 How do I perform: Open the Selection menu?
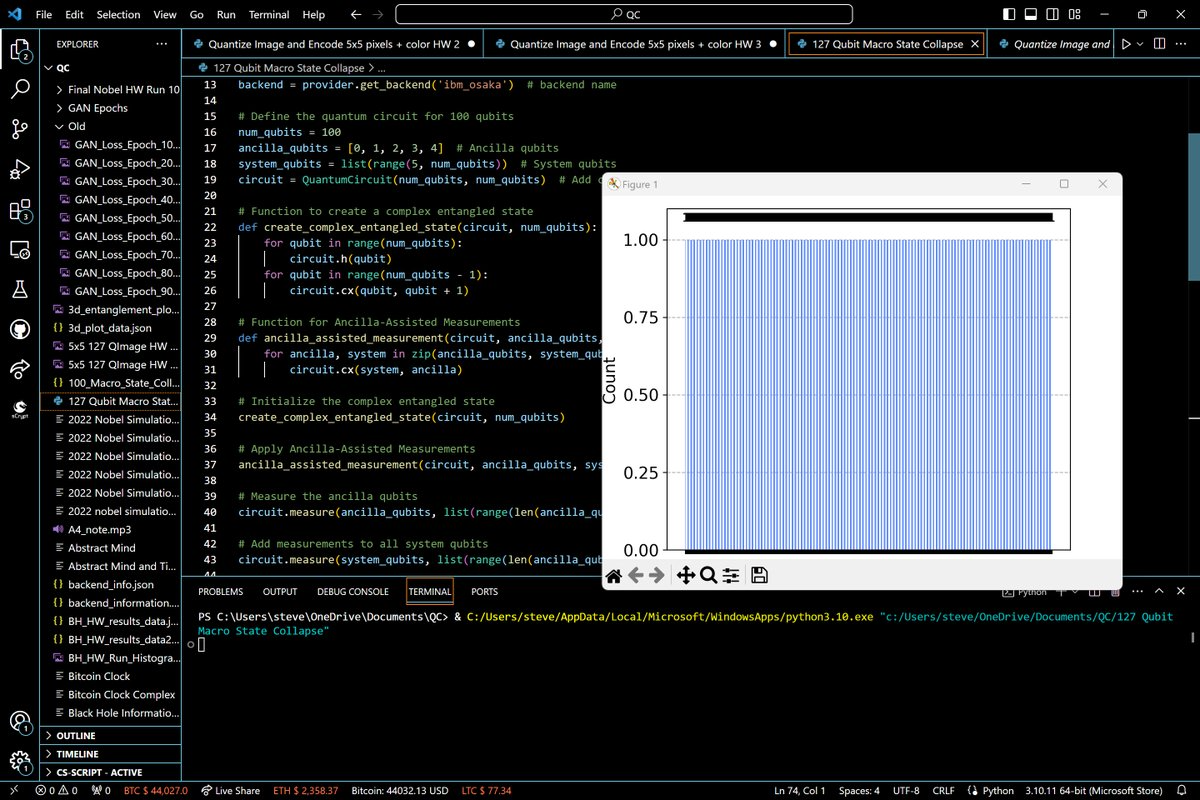pos(118,15)
